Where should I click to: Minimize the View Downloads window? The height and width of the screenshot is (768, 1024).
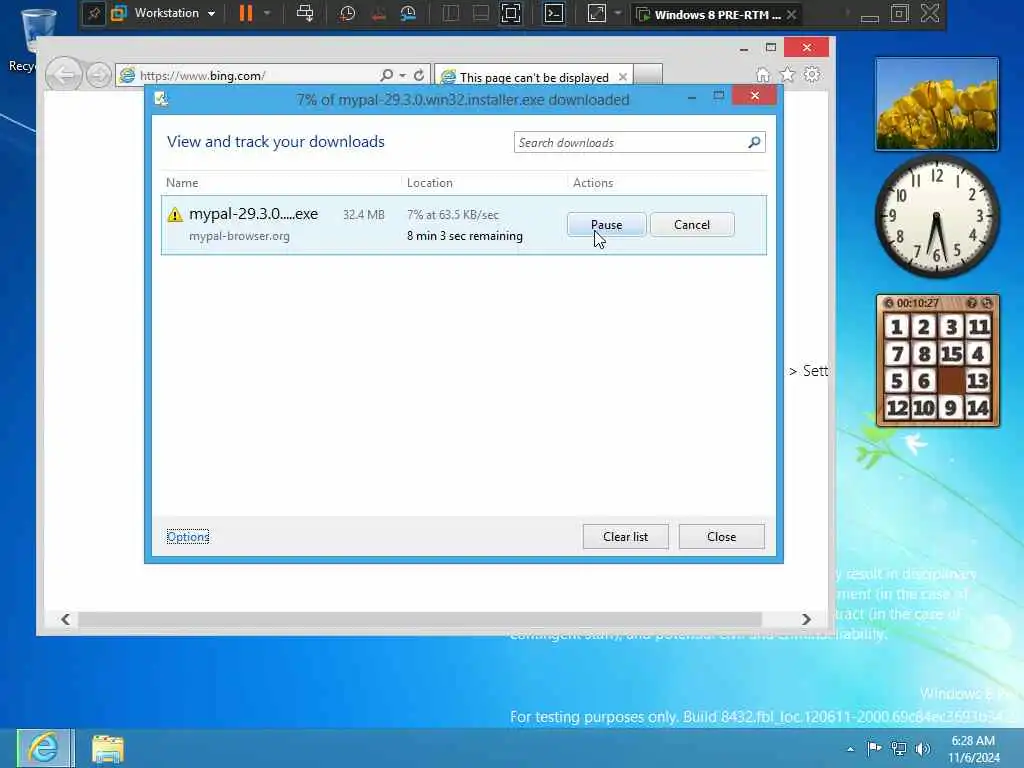tap(692, 97)
